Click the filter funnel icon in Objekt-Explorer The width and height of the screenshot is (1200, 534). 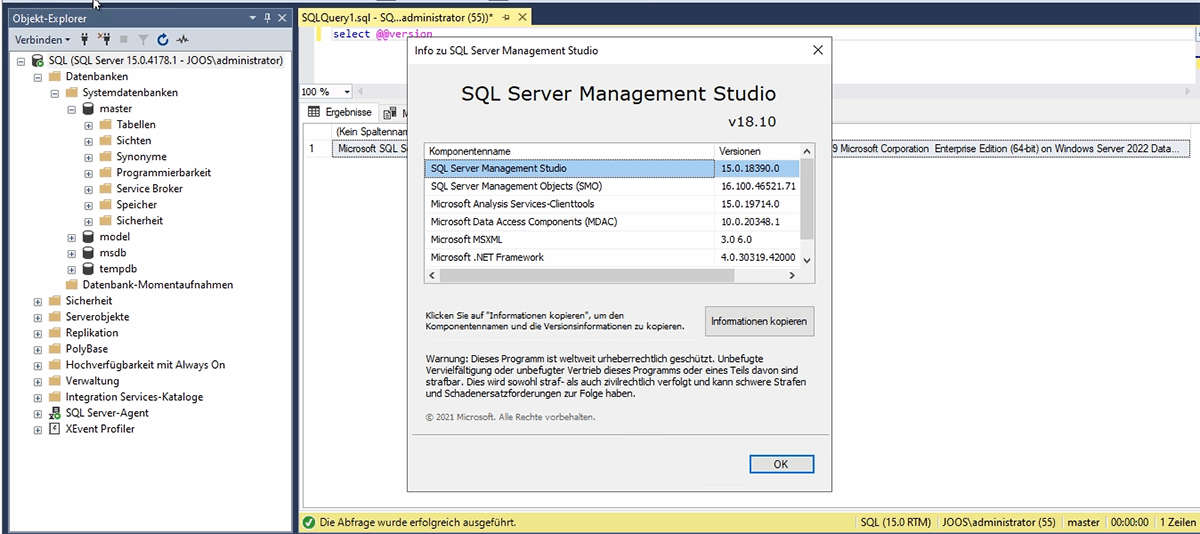pyautogui.click(x=143, y=40)
